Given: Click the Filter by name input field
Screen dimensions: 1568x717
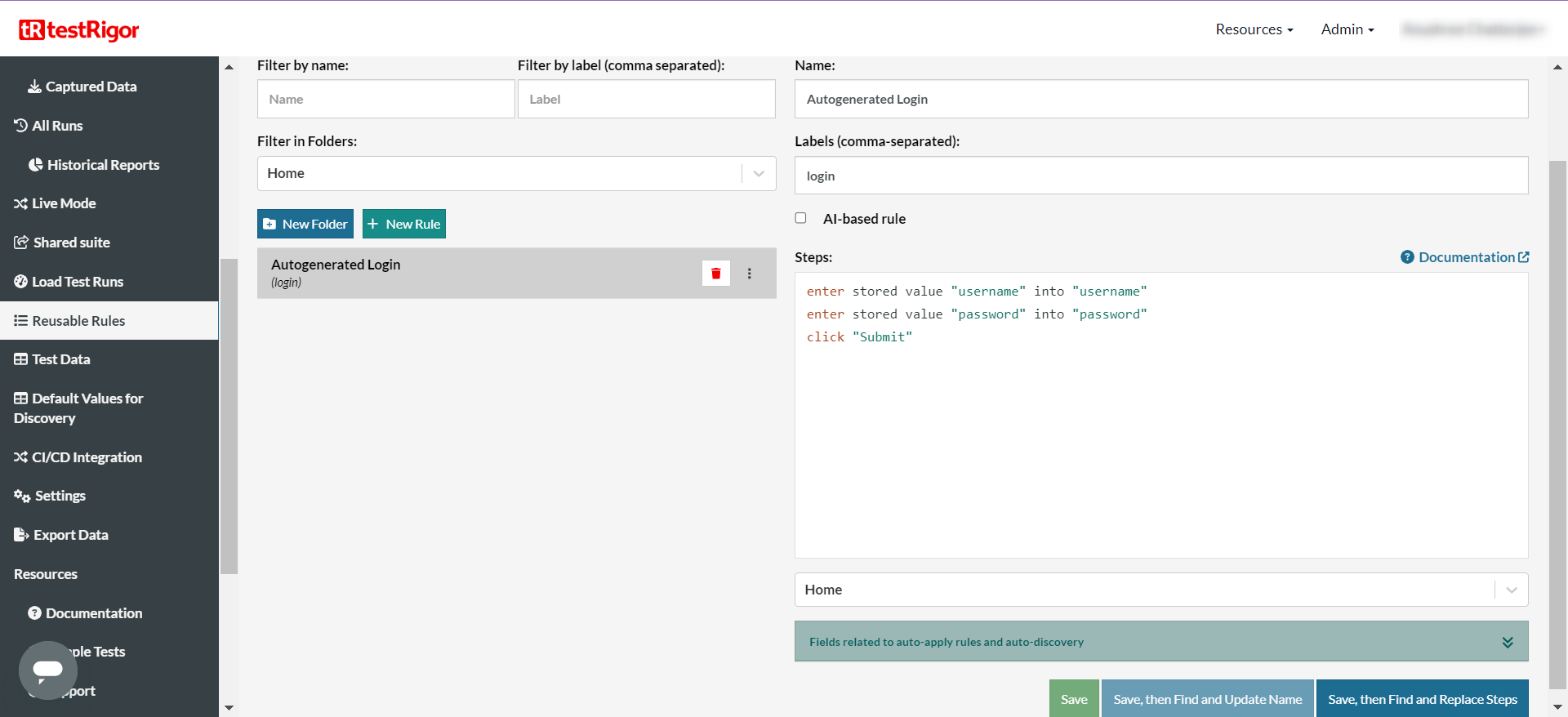Looking at the screenshot, I should [x=385, y=99].
